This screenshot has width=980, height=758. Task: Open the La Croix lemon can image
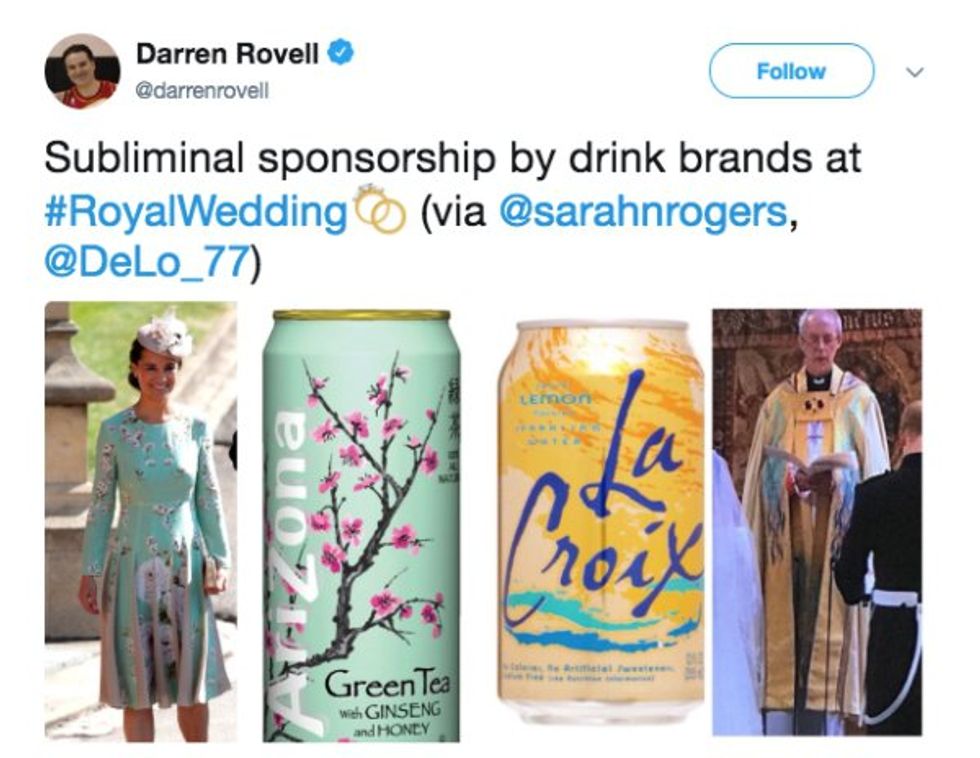[601, 521]
